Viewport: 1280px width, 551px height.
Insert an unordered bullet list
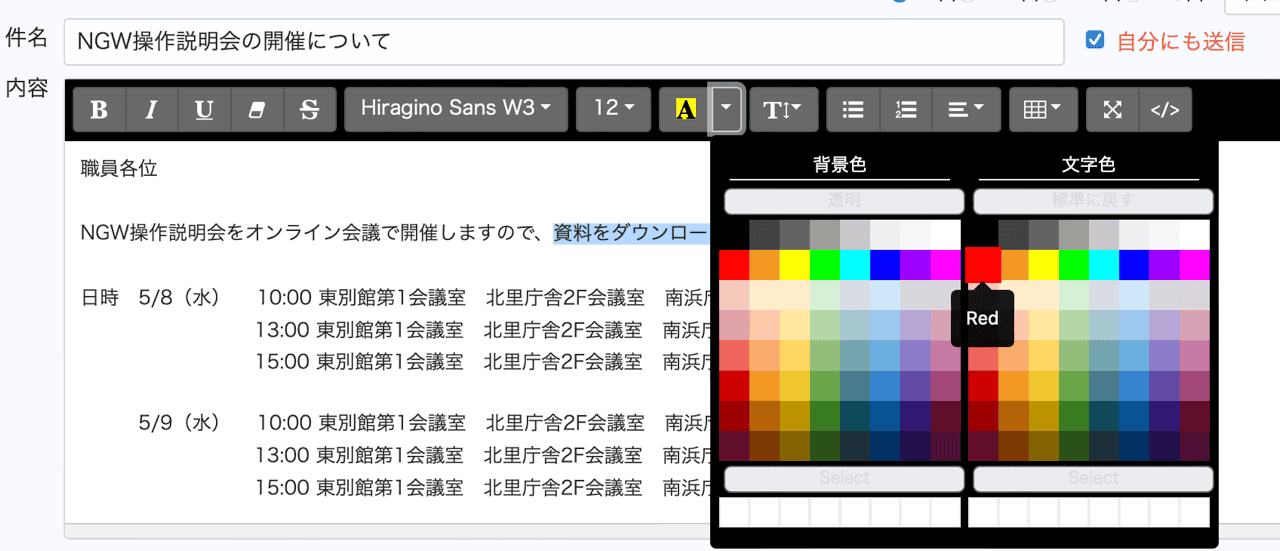(x=853, y=110)
